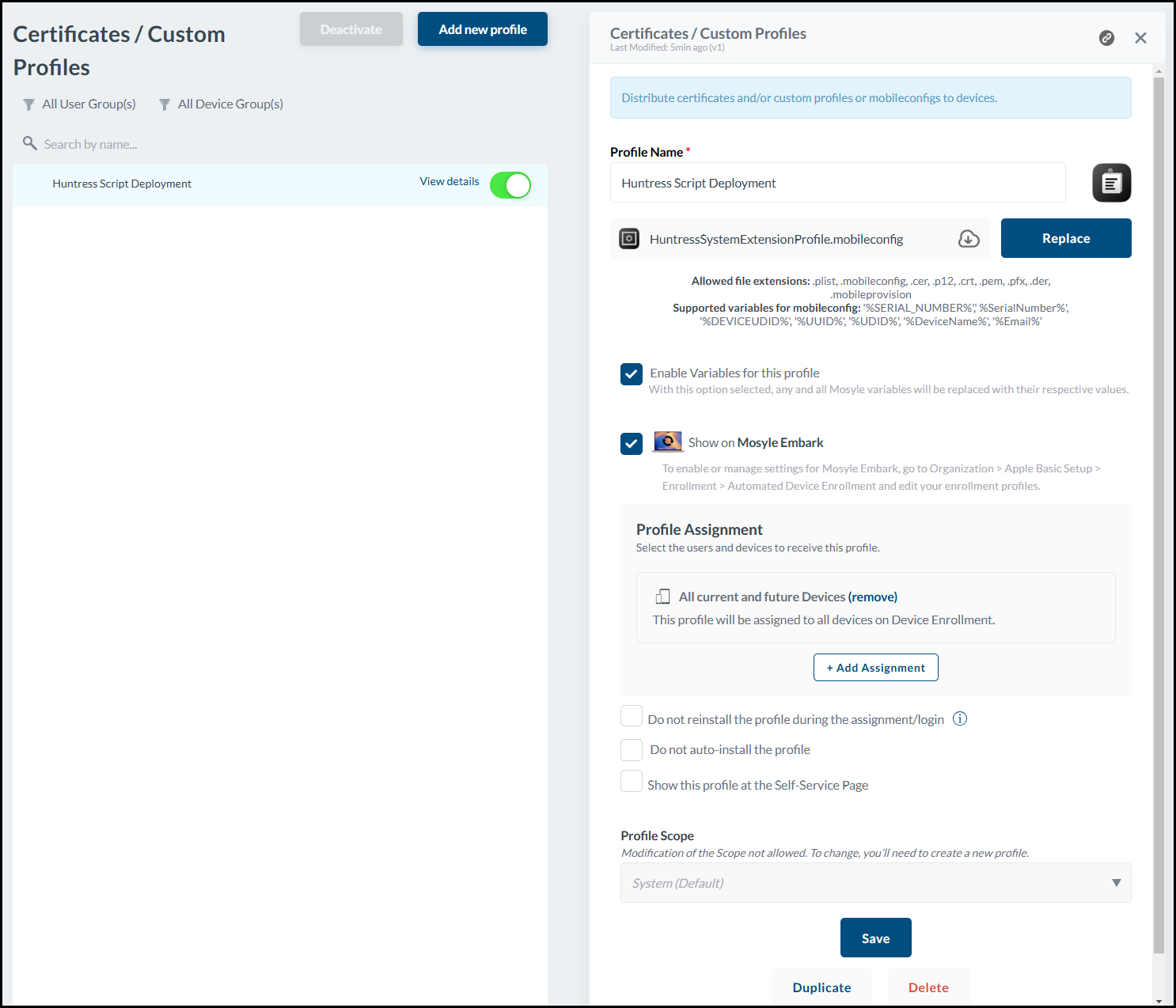Screen dimensions: 1176x1008
Task: Click 'Supported variables for mobileconfig' text
Action: [x=767, y=308]
